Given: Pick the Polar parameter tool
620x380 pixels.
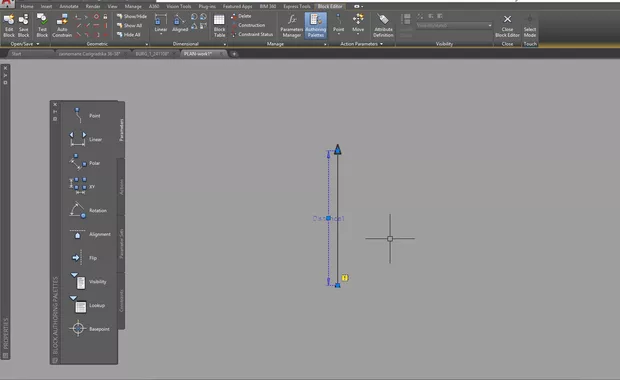Looking at the screenshot, I should [84, 163].
